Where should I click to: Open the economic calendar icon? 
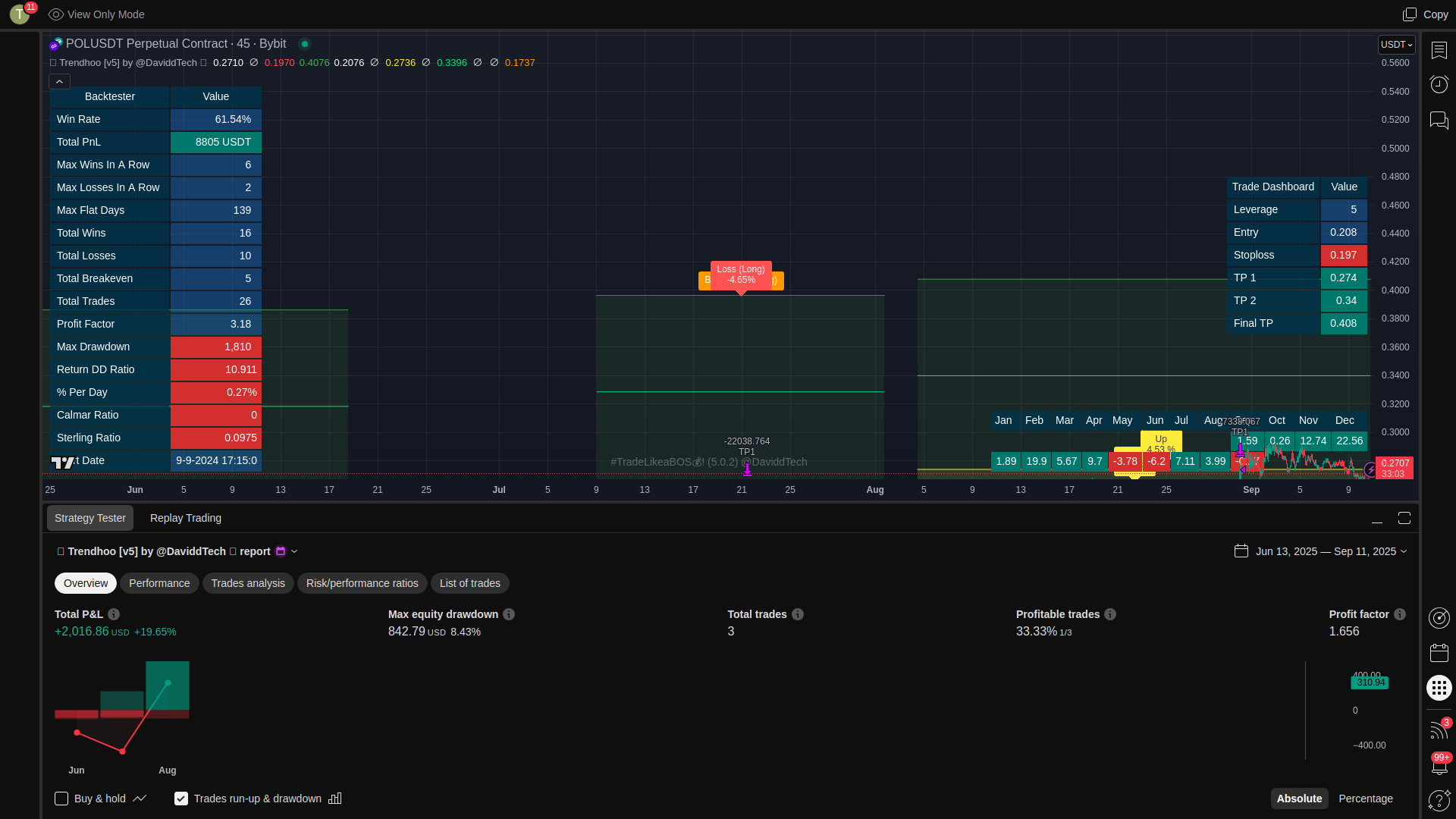tap(1439, 653)
